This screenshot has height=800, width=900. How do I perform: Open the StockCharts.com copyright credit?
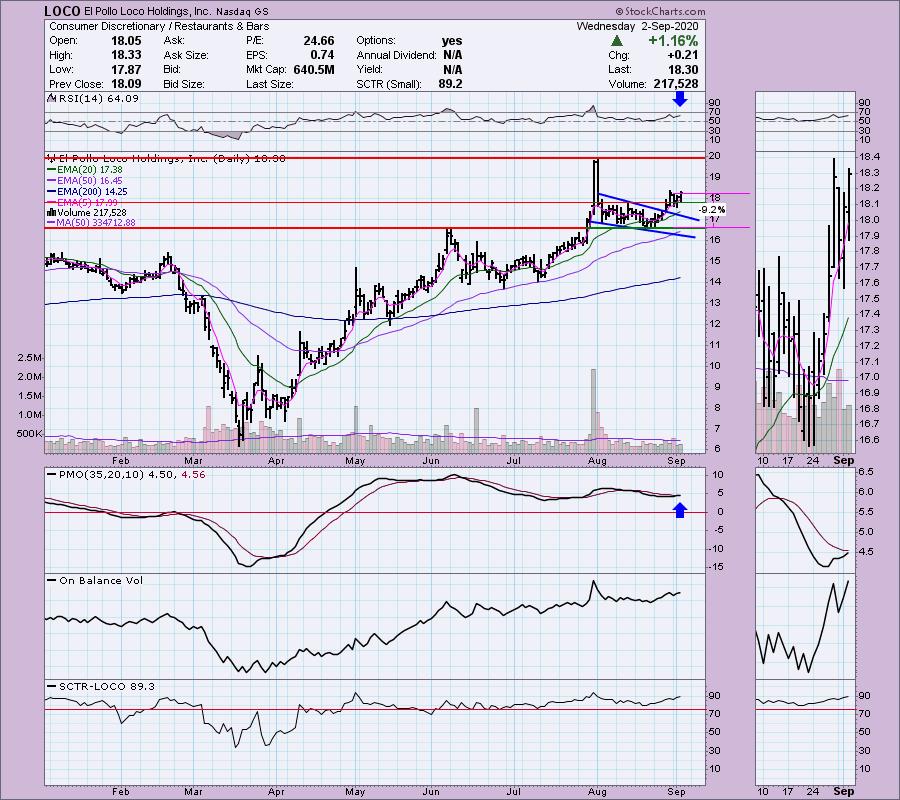click(x=660, y=11)
